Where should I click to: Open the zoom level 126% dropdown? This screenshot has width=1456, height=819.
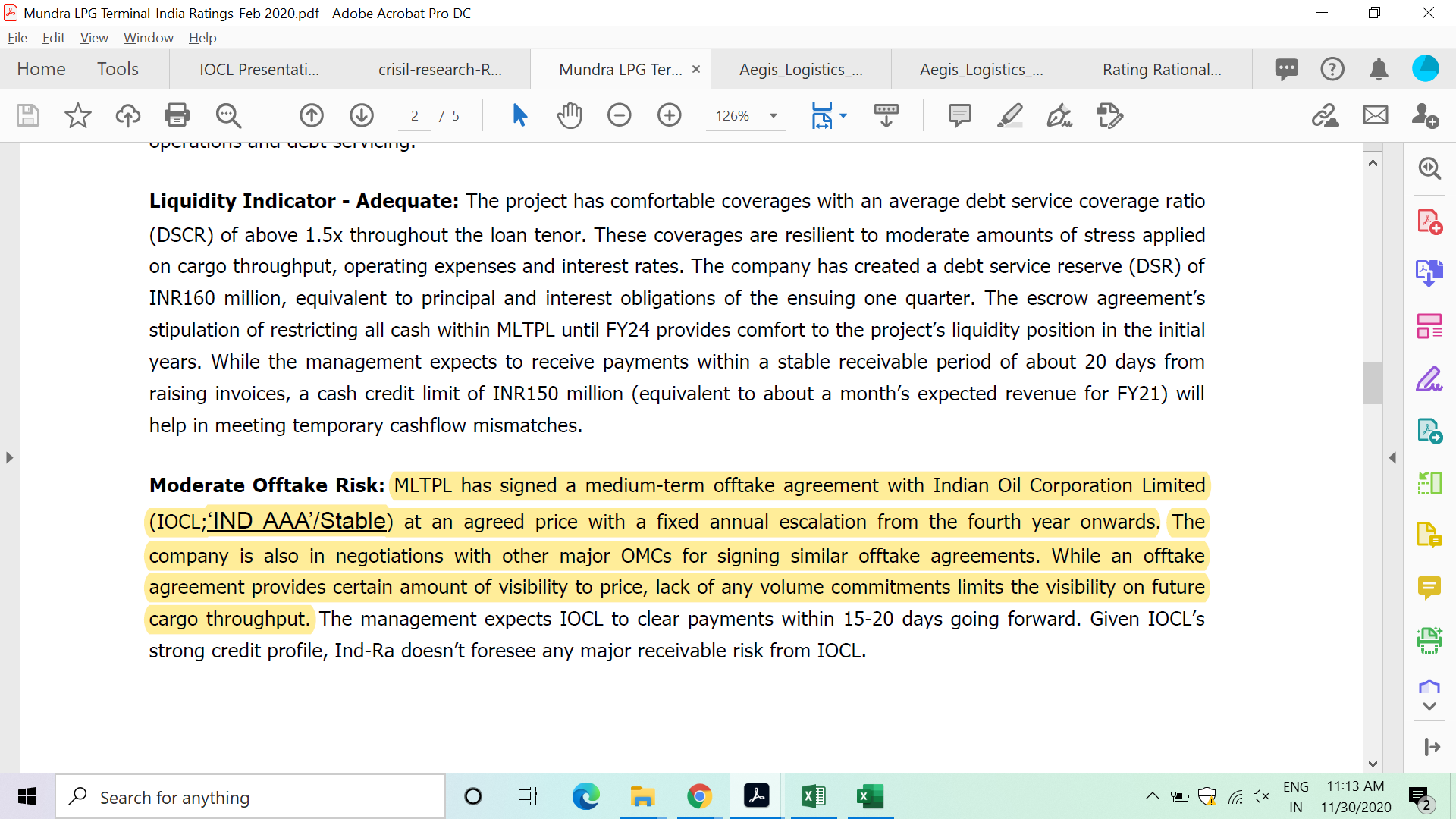(773, 116)
